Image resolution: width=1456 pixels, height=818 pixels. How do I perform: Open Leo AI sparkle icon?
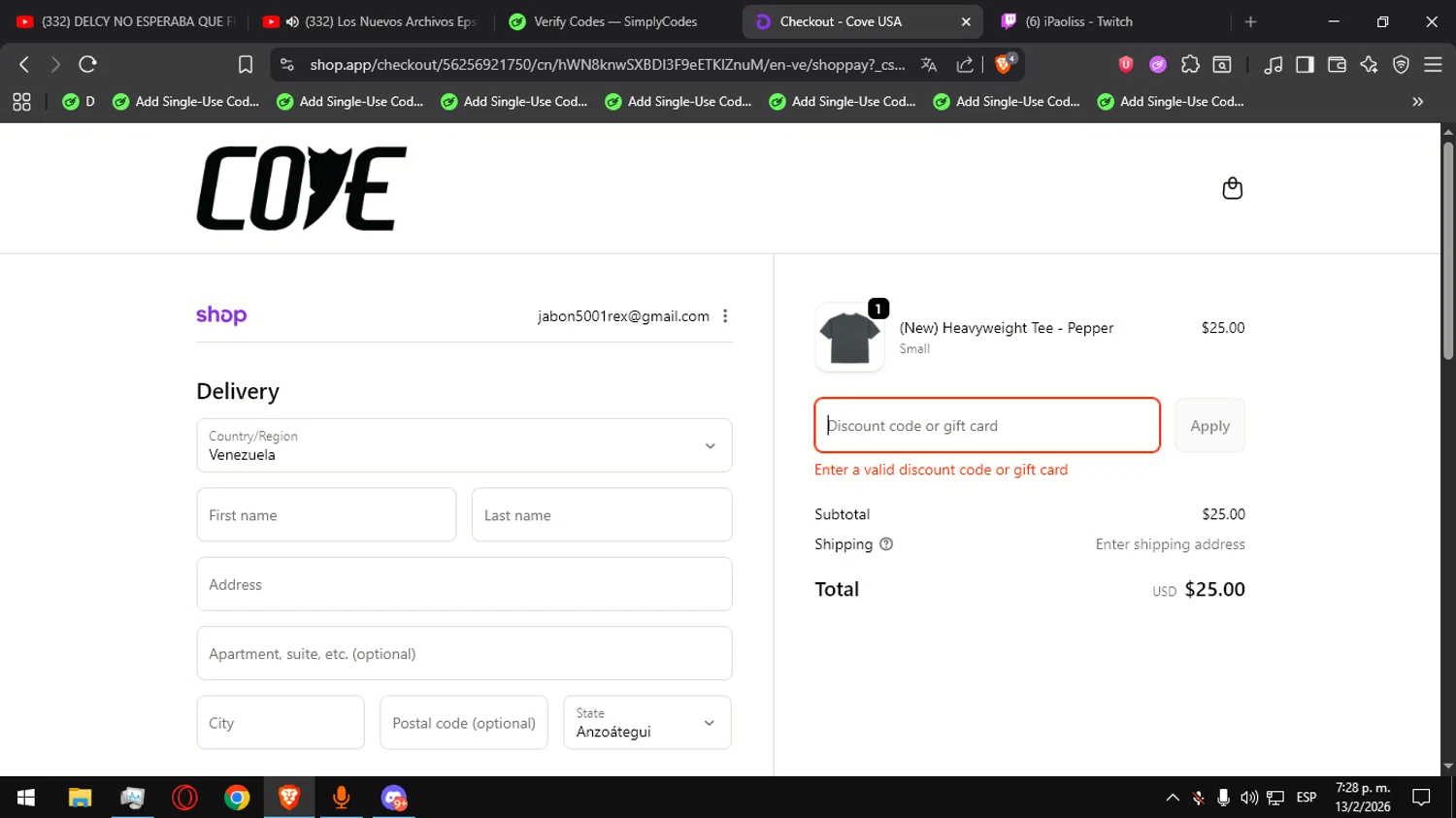[1369, 64]
